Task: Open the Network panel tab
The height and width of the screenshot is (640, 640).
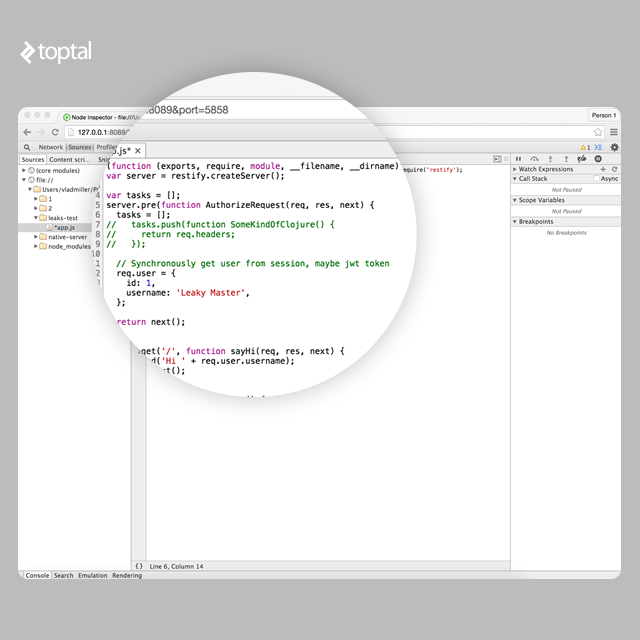Action: tap(51, 147)
